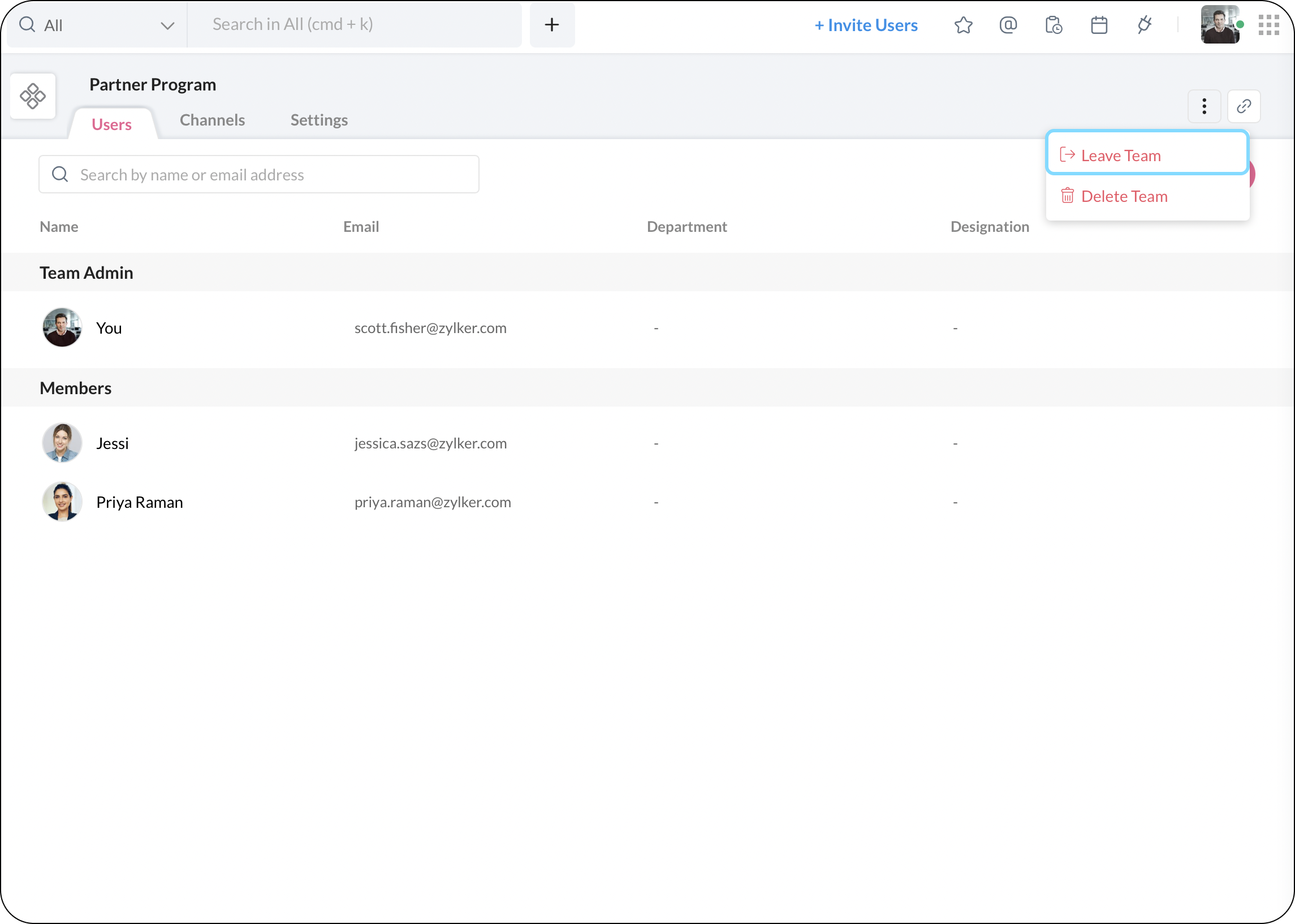
Task: Select Leave Team from the menu
Action: coord(1120,156)
